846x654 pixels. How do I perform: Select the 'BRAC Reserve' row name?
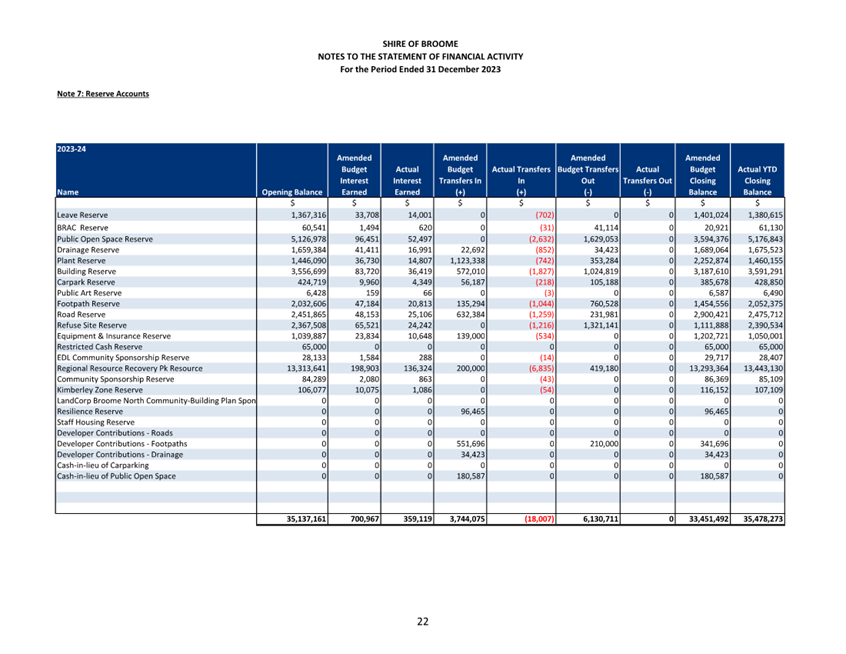83,228
